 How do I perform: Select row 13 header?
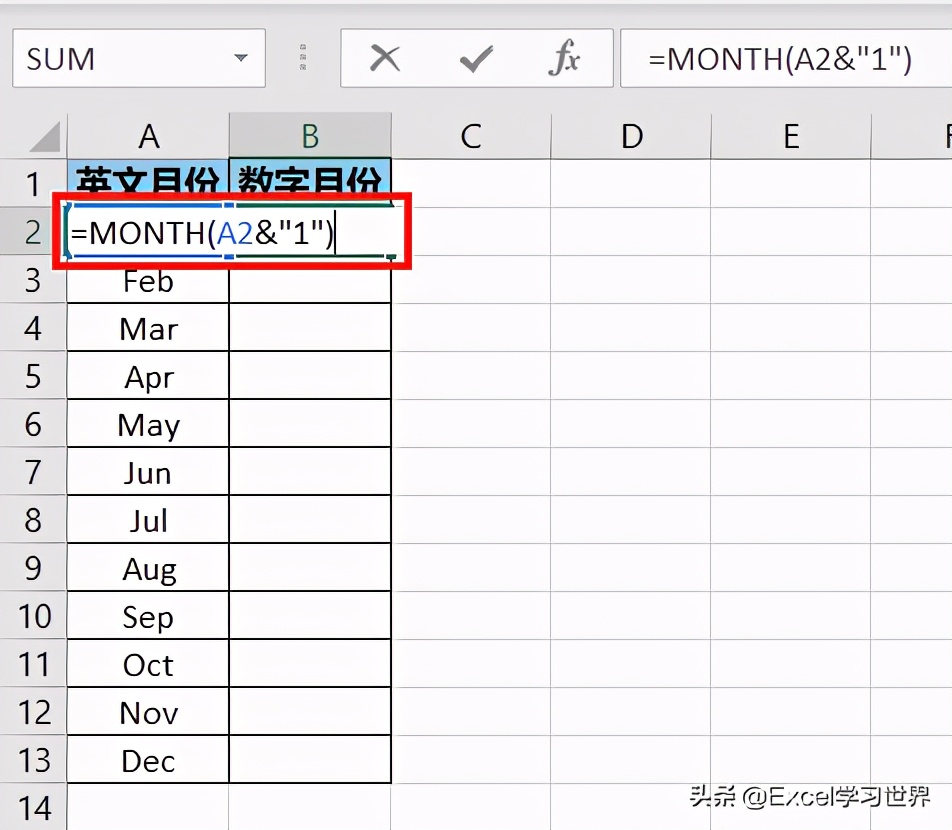[33, 759]
